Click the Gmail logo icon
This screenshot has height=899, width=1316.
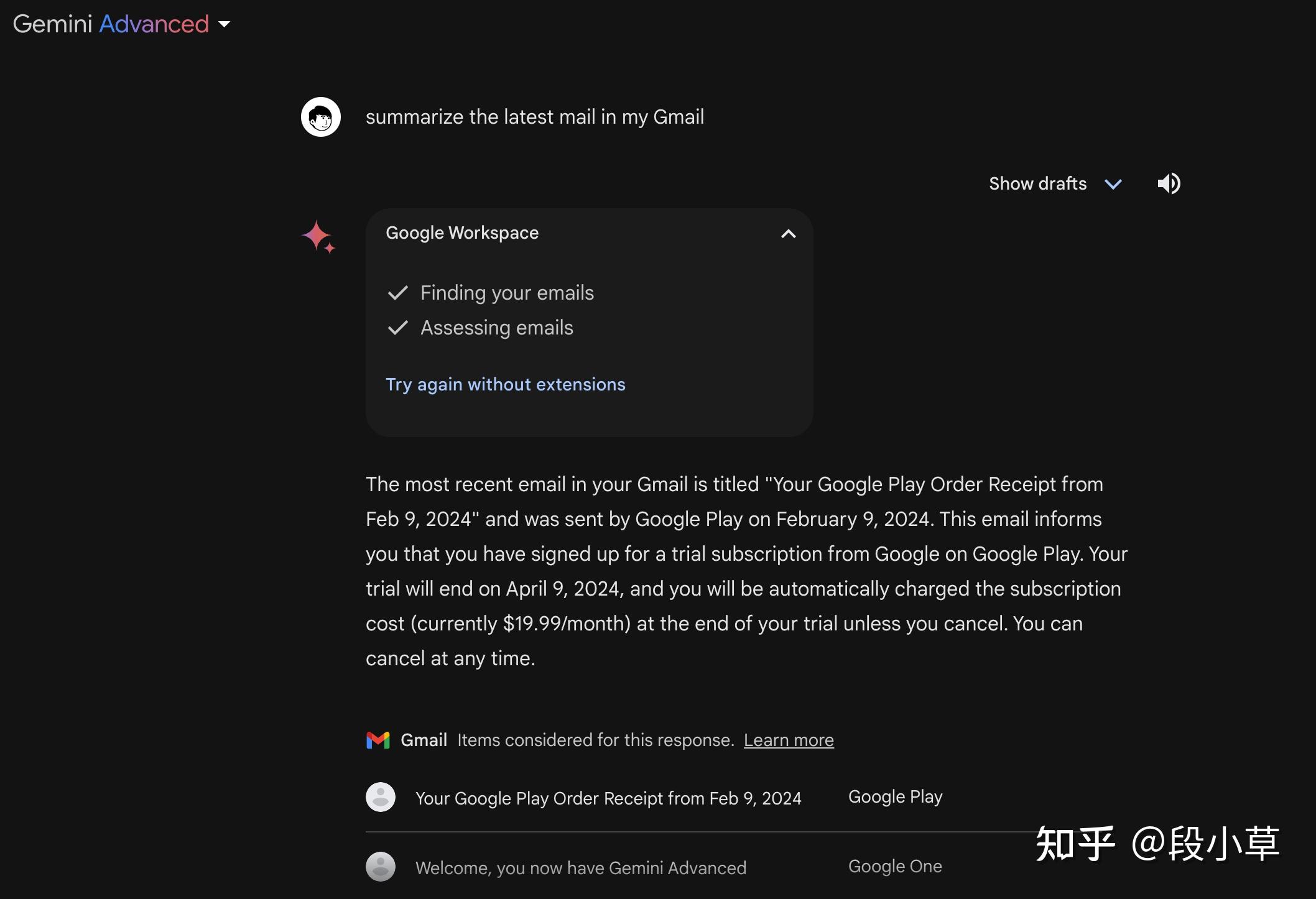tap(378, 740)
